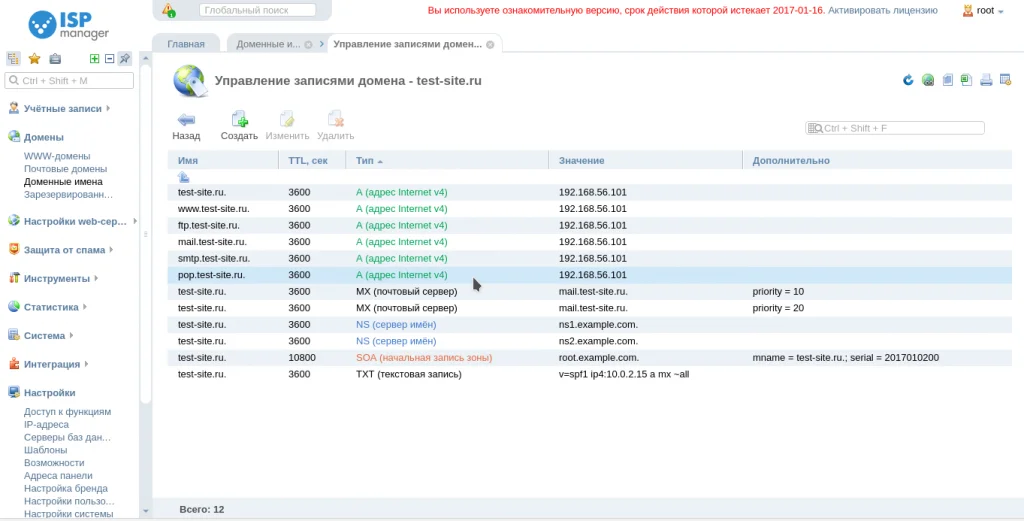Open favorites with the star icon

[34, 59]
